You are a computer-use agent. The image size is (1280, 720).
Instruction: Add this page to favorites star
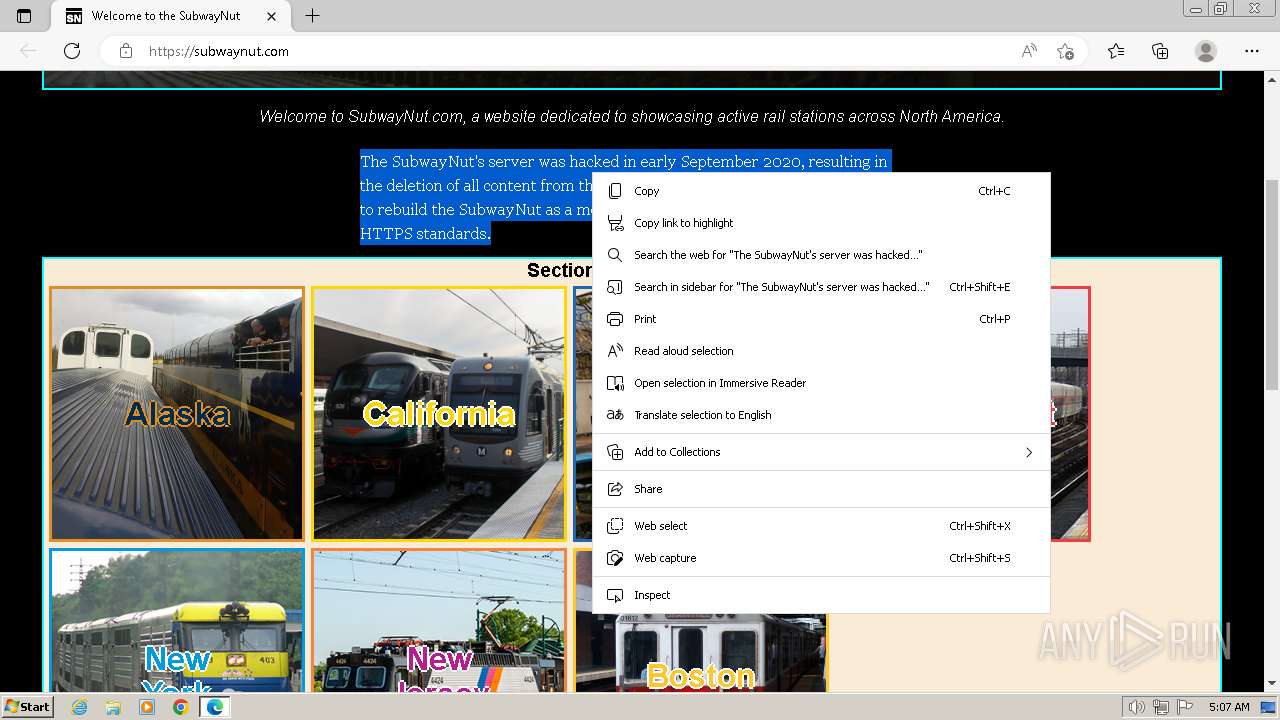coord(1065,51)
